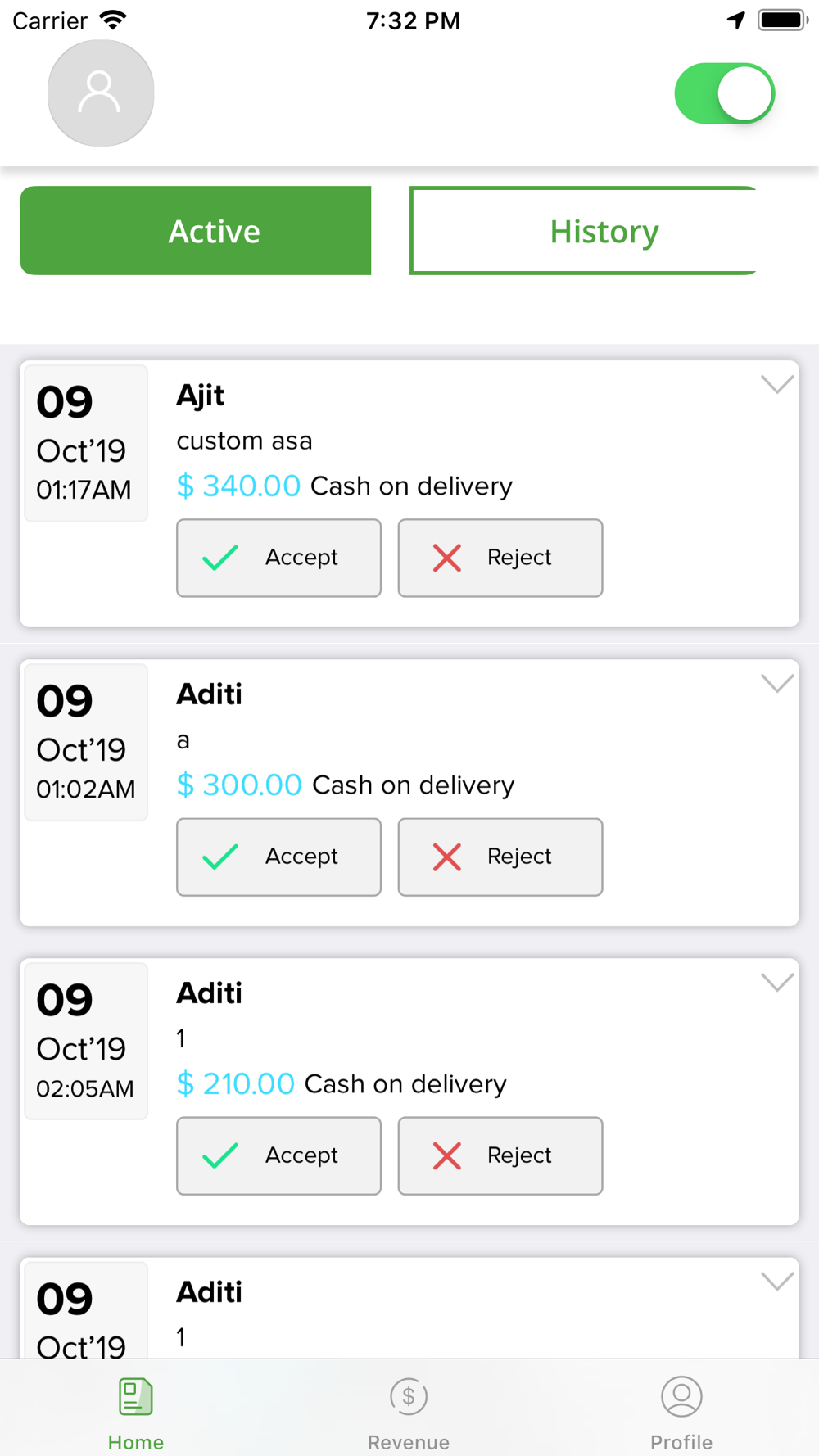Reject Aditi's $300.00 order

[x=500, y=857]
